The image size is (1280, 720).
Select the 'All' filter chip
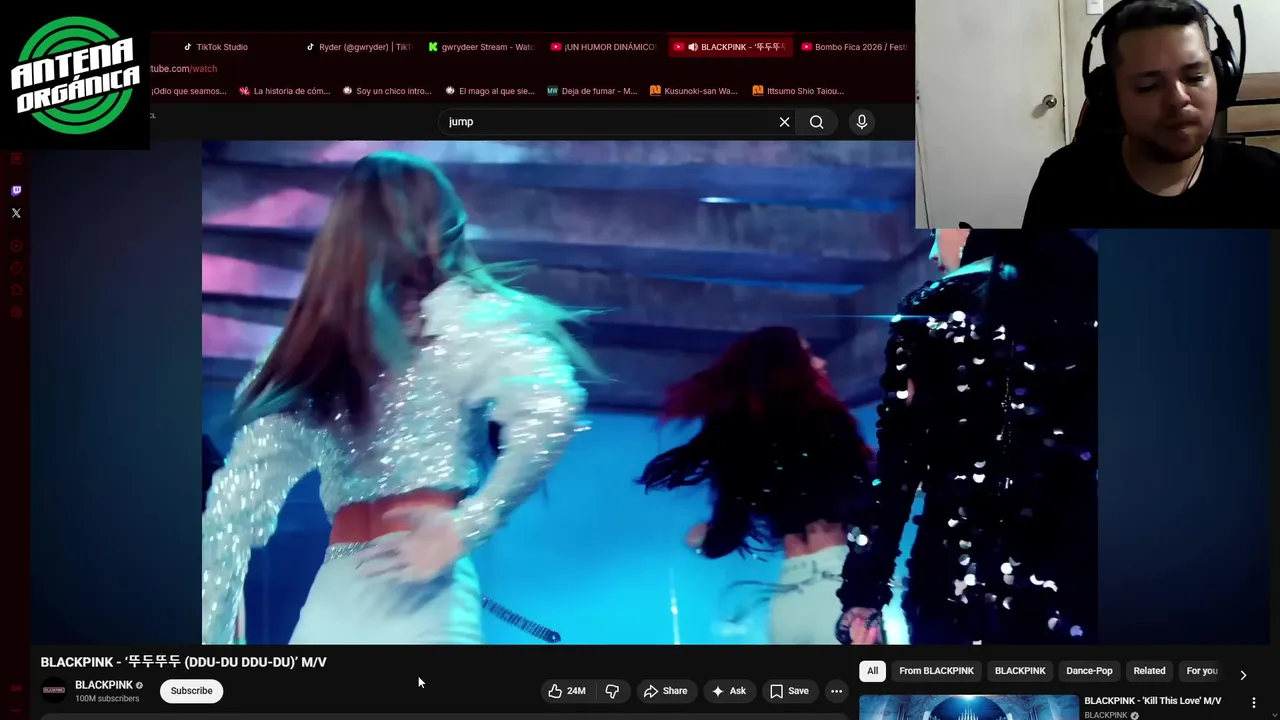pos(872,671)
